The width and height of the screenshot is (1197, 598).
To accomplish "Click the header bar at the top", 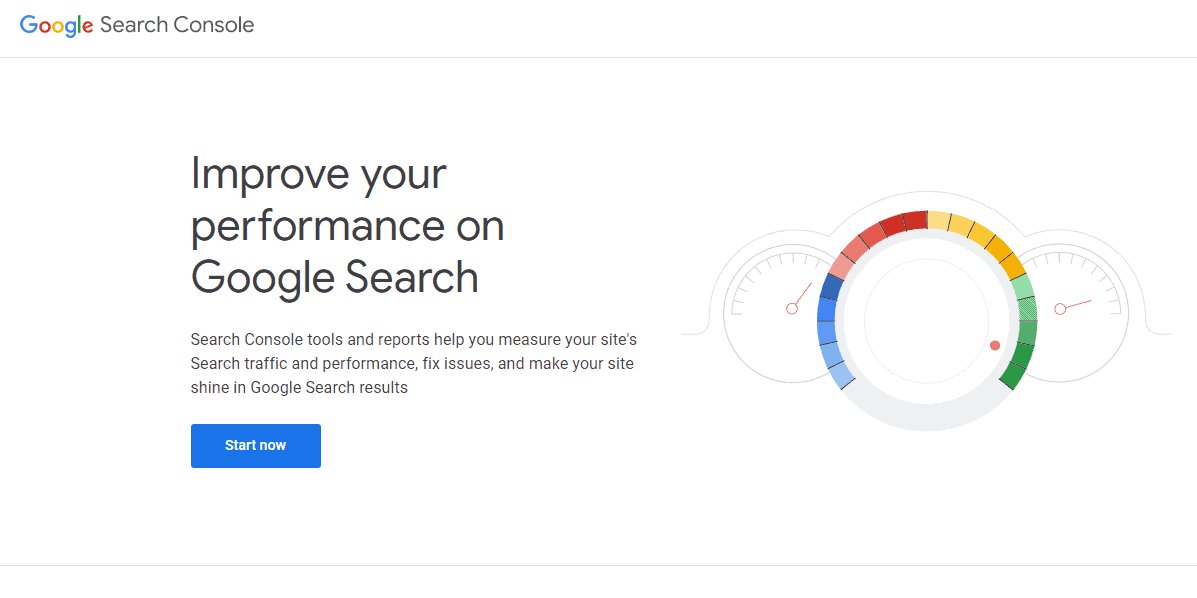I will tap(600, 27).
